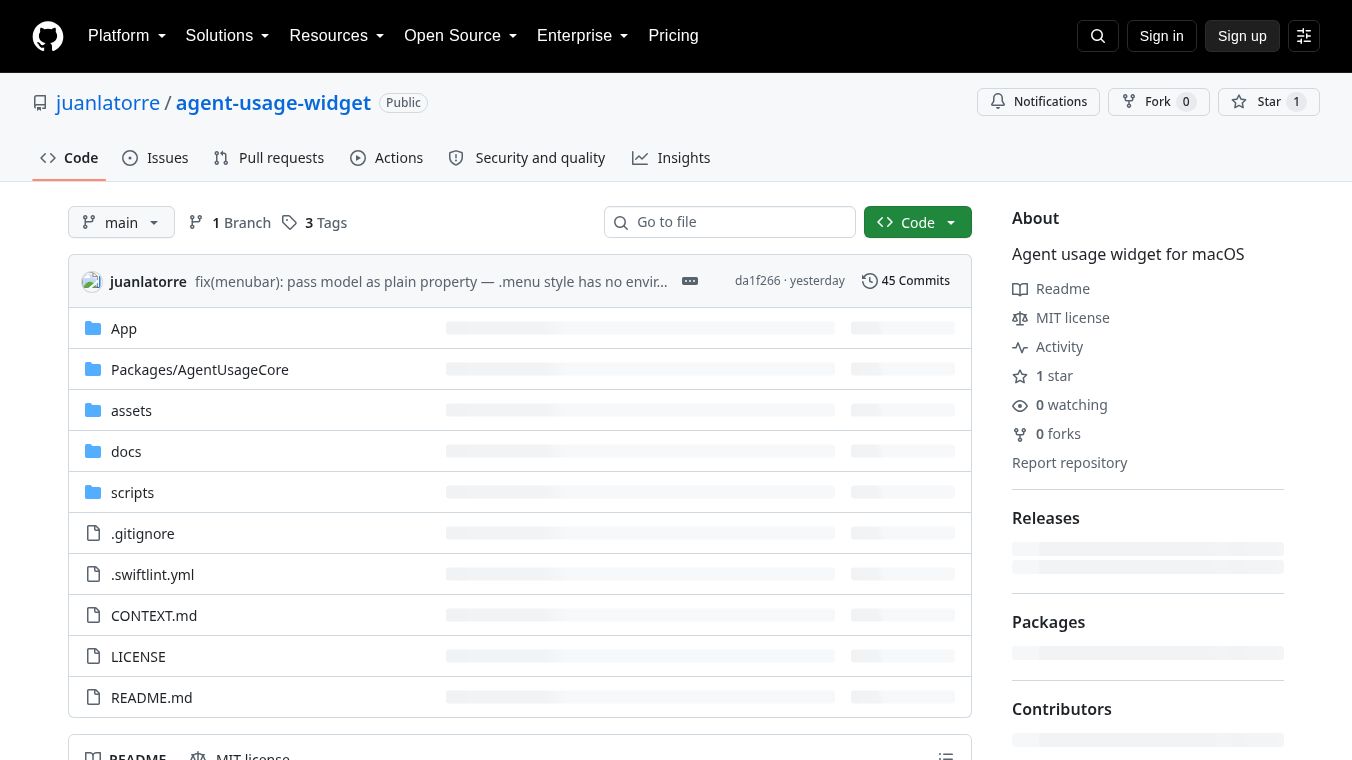1352x760 pixels.
Task: Open appearance settings icon in header
Action: pos(1304,36)
